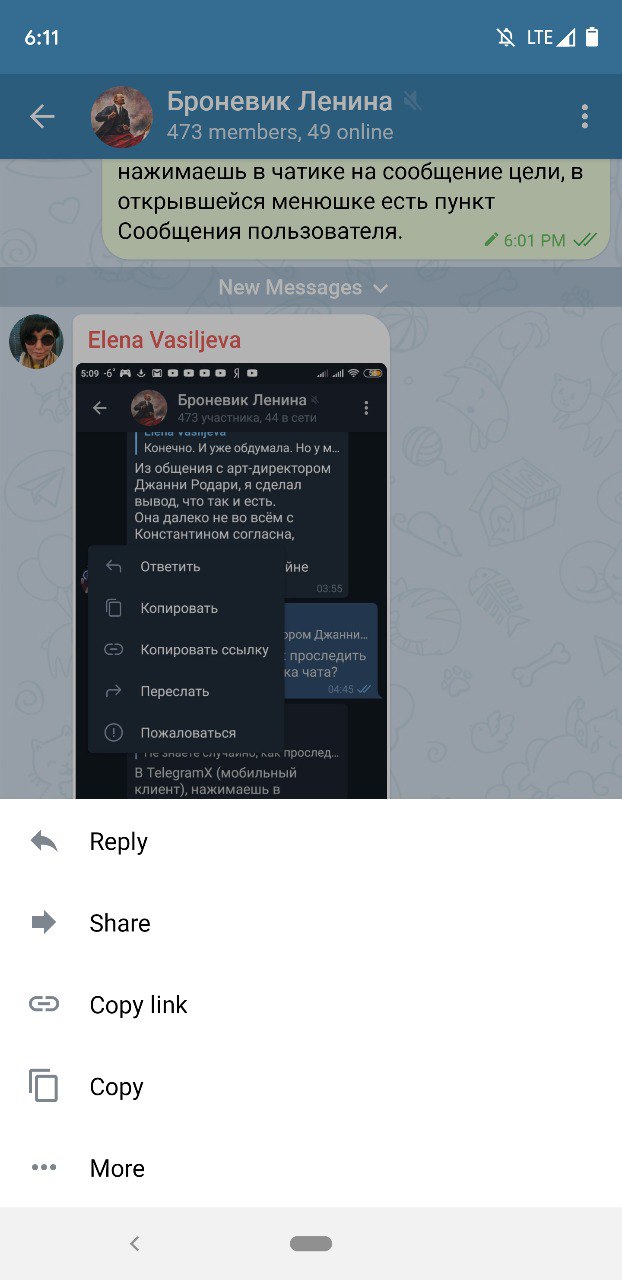This screenshot has width=622, height=1280.
Task: Tap the Copy pages icon
Action: click(44, 1086)
